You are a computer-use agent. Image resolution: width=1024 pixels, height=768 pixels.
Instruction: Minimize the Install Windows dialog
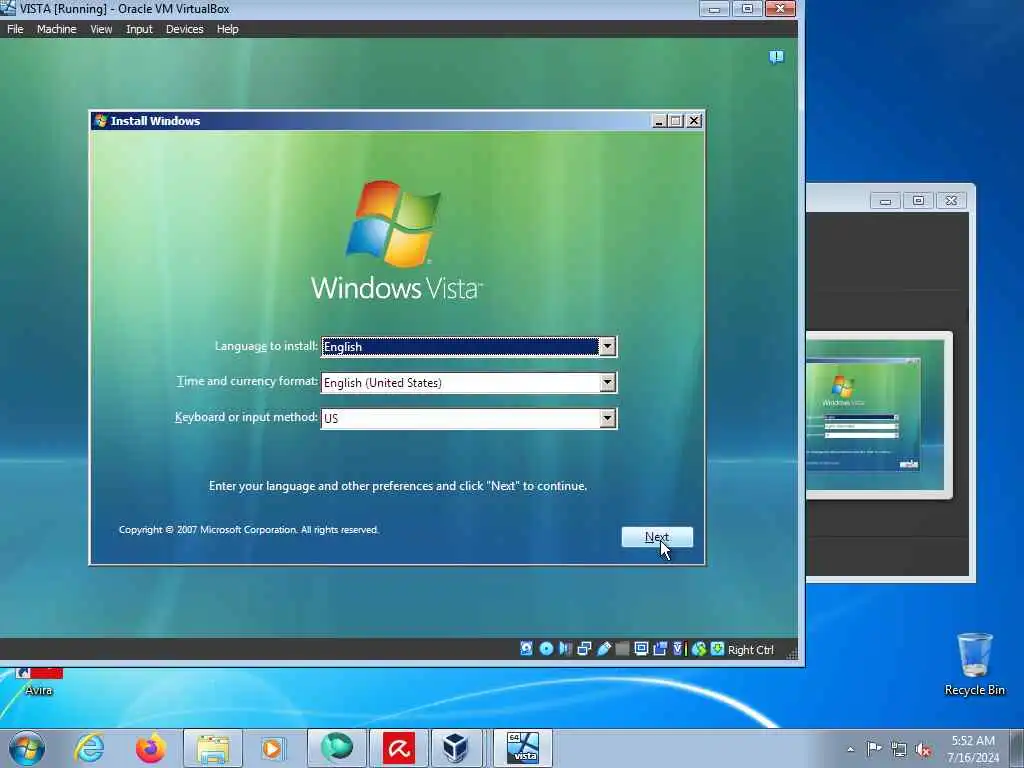coord(659,121)
